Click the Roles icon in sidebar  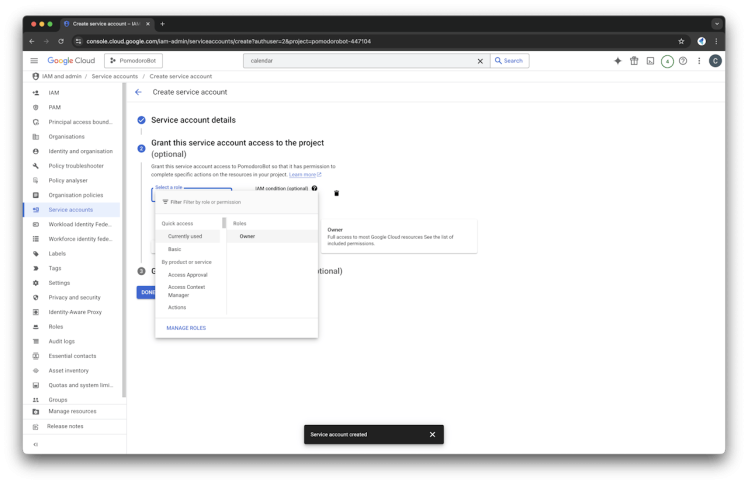36,327
